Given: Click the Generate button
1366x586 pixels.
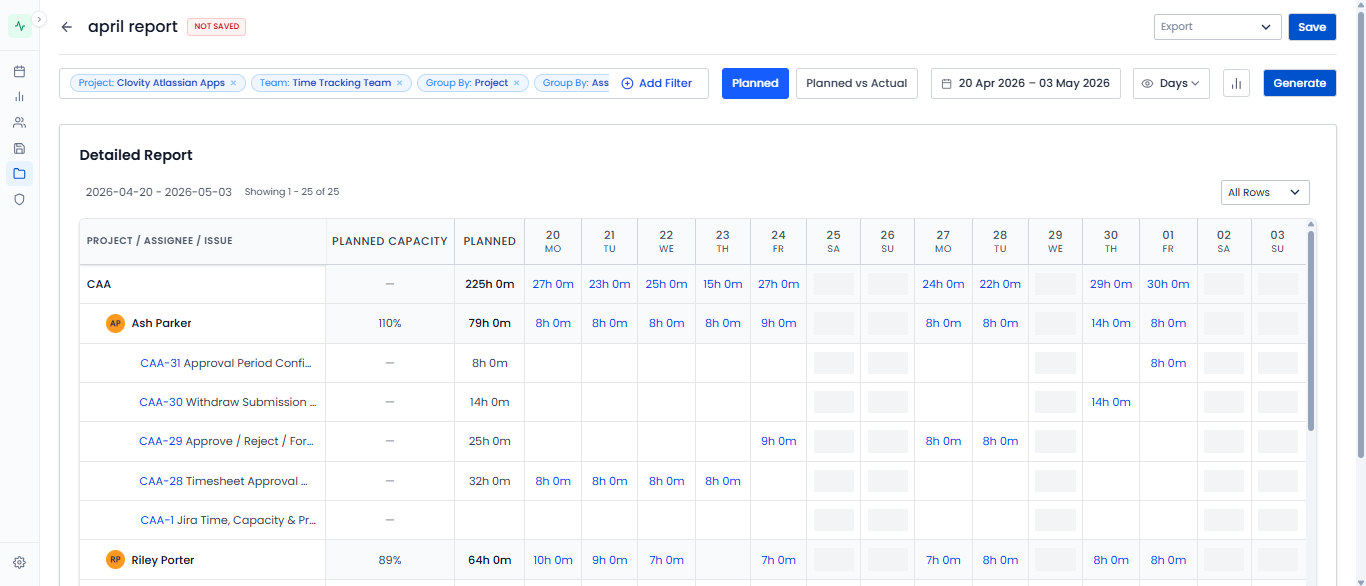Looking at the screenshot, I should pyautogui.click(x=1299, y=83).
